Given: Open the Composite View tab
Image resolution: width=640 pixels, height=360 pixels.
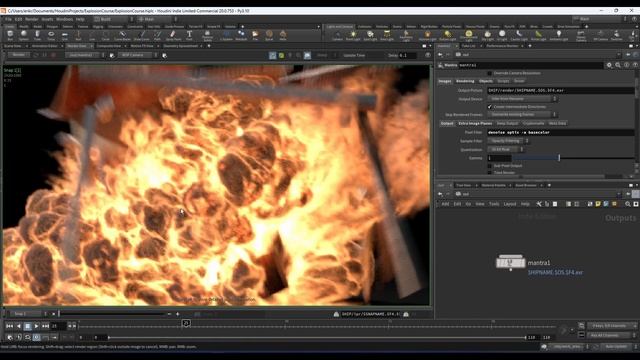Looking at the screenshot, I should point(109,46).
